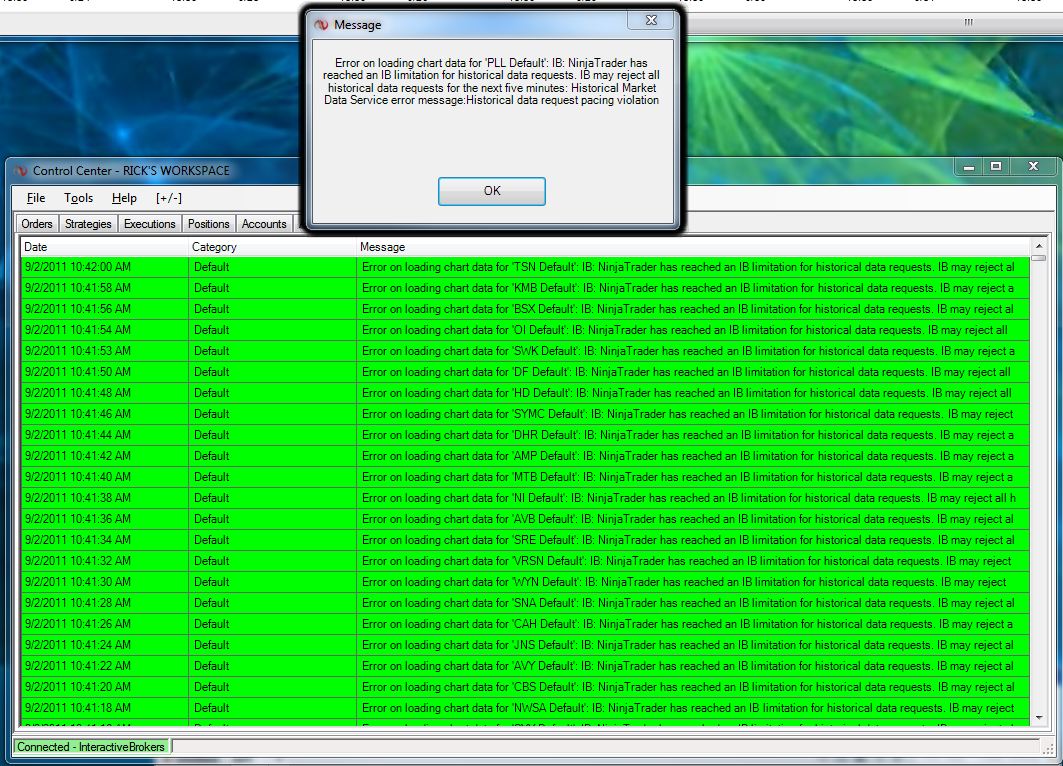Select the log row for 'CAH Default'

tap(525, 624)
